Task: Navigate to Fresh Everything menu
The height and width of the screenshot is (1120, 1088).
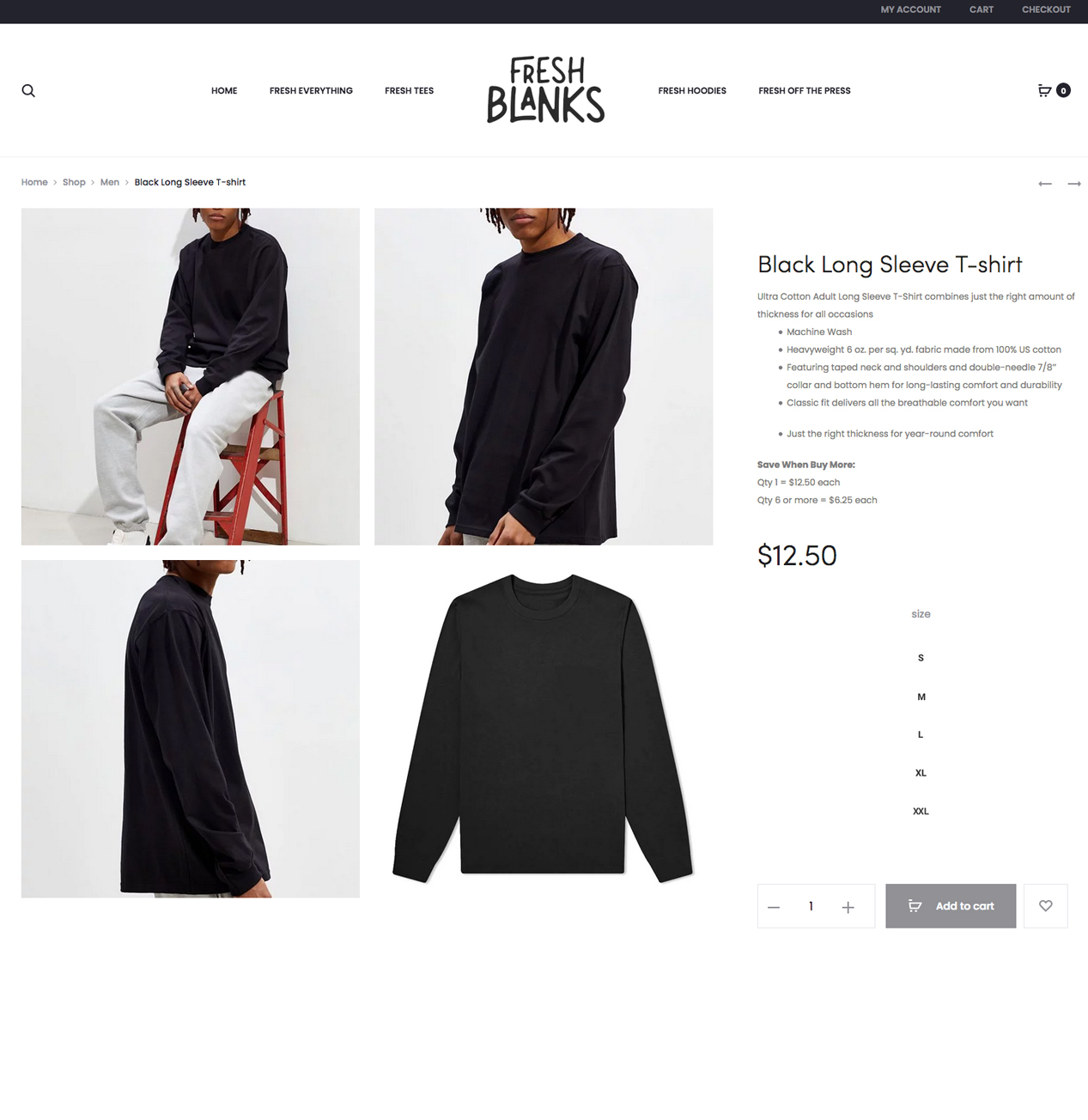Action: click(311, 91)
